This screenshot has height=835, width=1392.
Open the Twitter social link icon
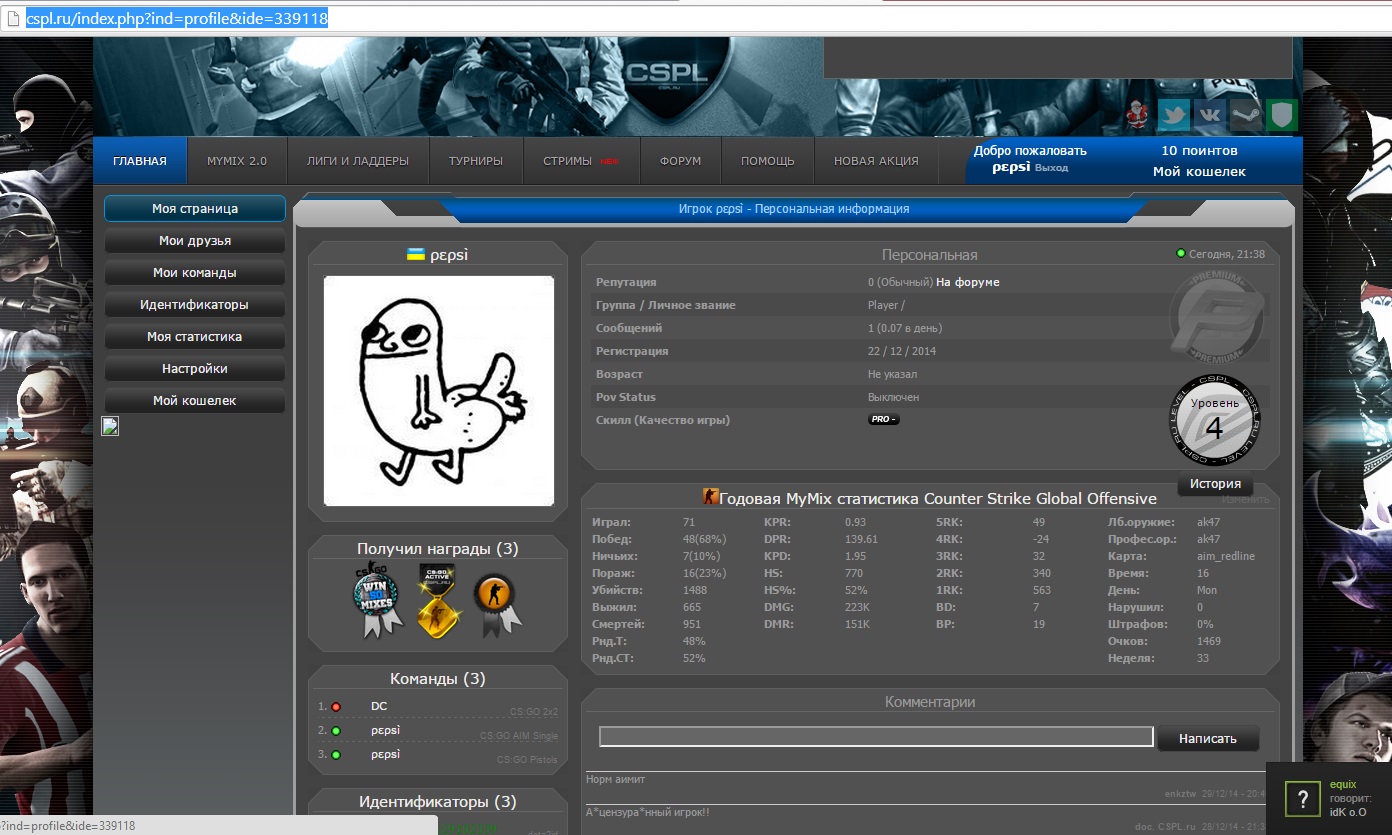tap(1174, 115)
